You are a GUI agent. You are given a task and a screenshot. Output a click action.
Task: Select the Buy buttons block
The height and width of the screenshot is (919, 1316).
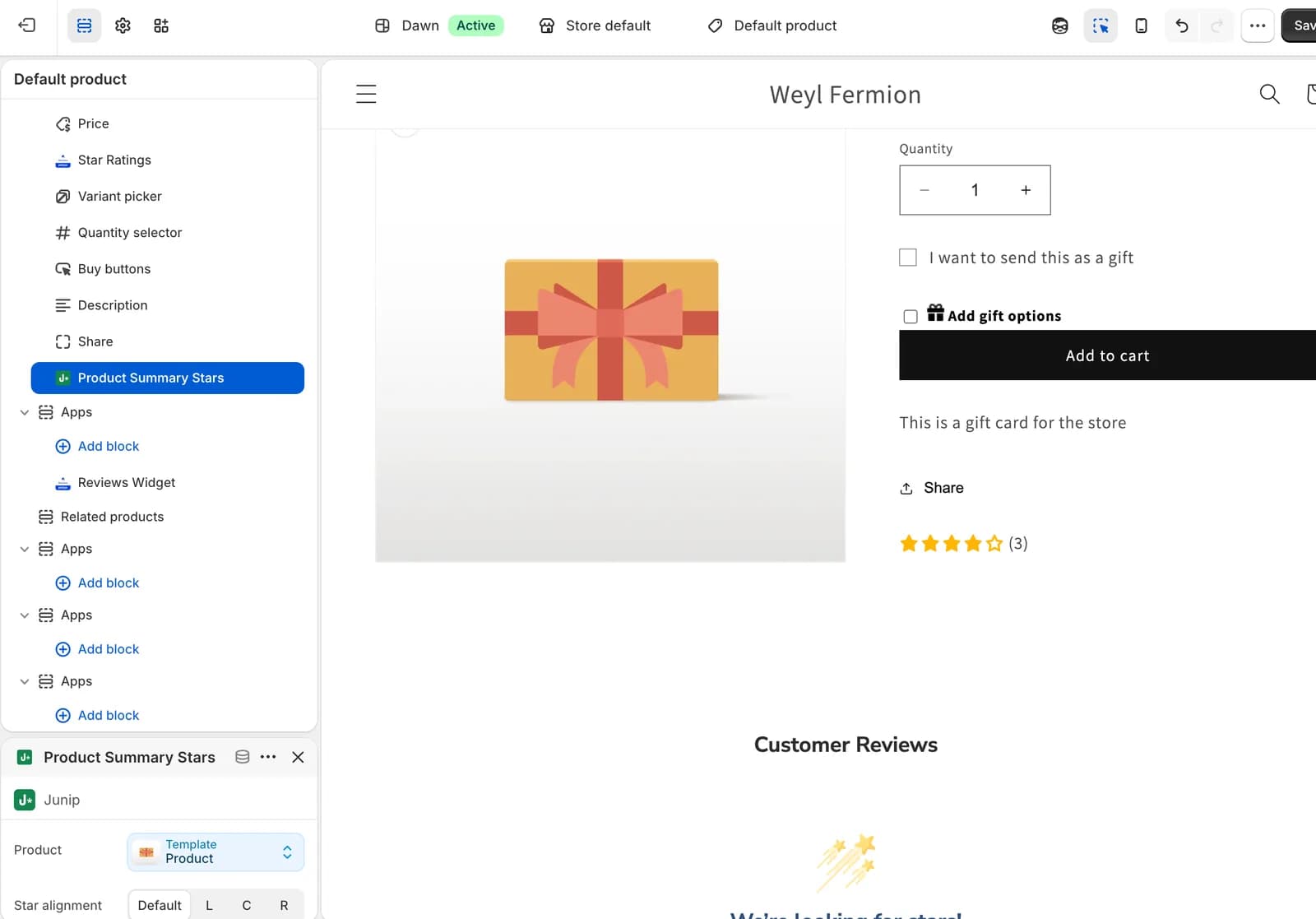point(167,268)
